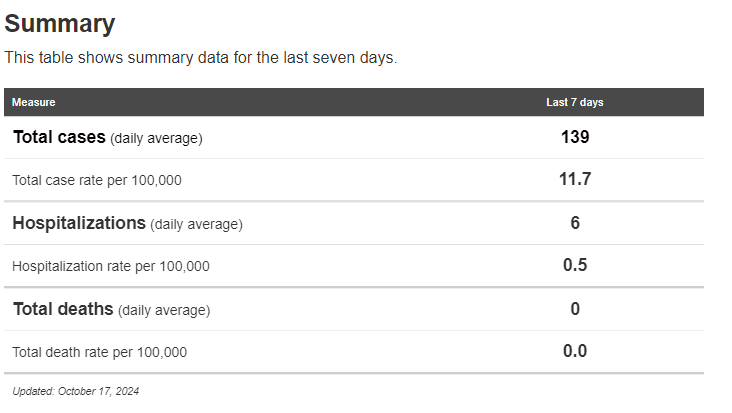Select the Measure column header
The width and height of the screenshot is (732, 413).
[33, 102]
